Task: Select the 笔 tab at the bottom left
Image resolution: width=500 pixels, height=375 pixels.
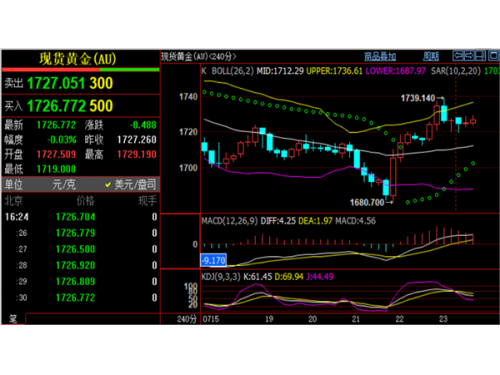Action: tap(13, 319)
